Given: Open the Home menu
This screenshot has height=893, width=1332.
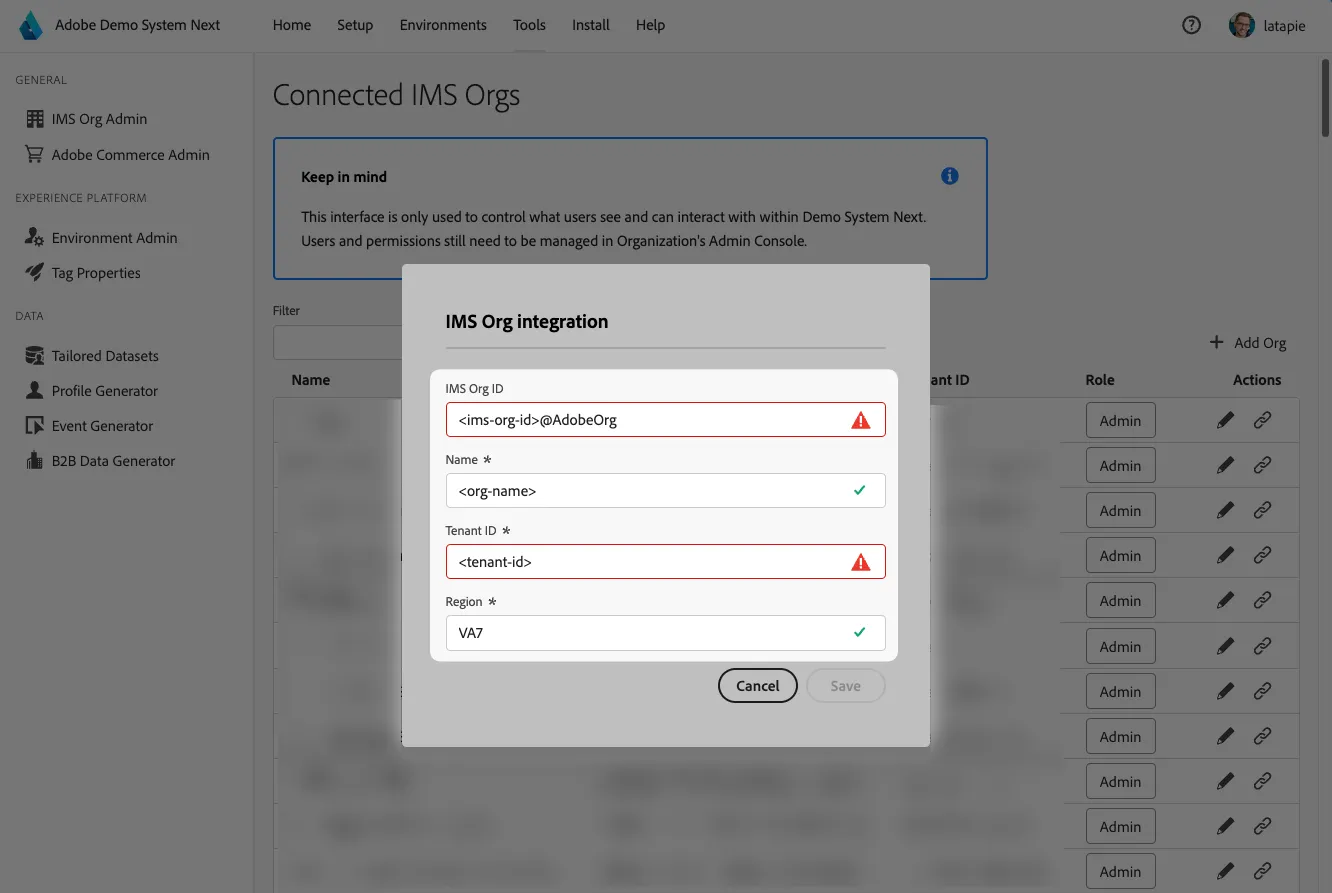Looking at the screenshot, I should (x=292, y=25).
